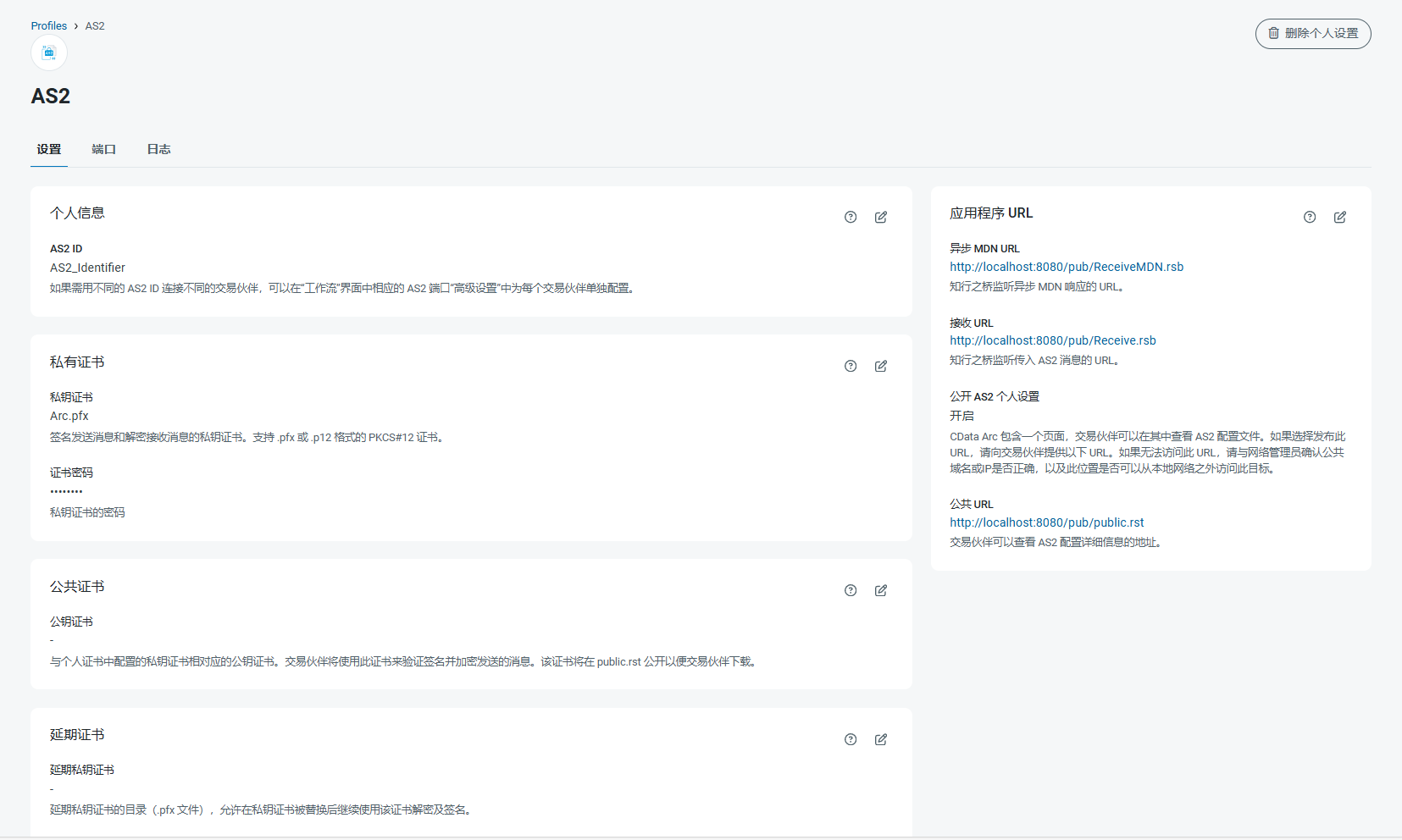The image size is (1402, 840).
Task: Open help for 个人信息 section
Action: pos(851,217)
